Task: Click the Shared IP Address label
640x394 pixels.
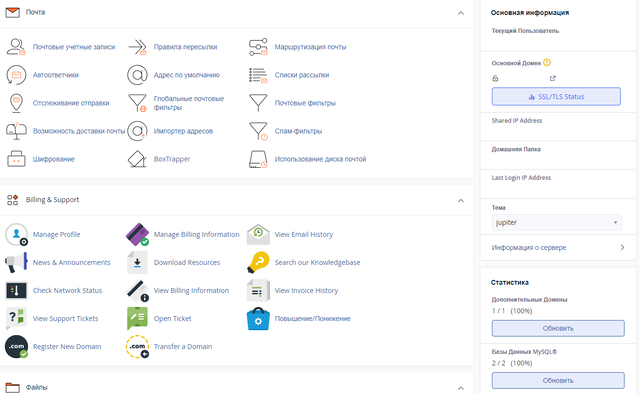Action: 517,120
